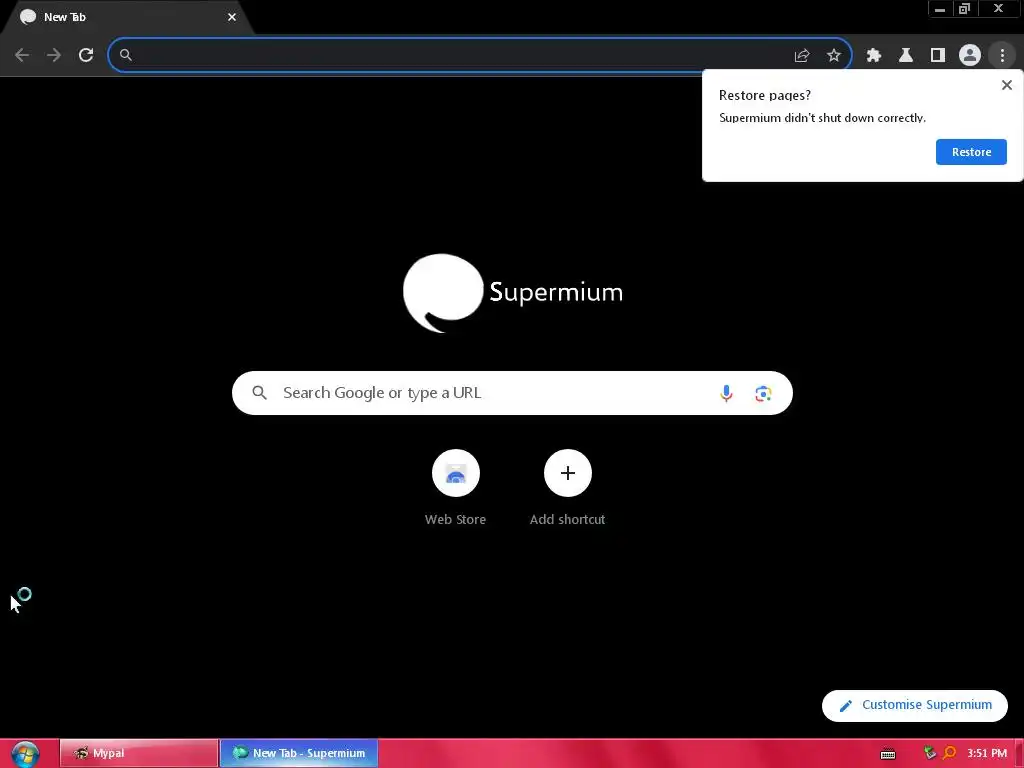1024x768 pixels.
Task: Click the magnifier icon in the Google search box
Action: click(x=260, y=392)
